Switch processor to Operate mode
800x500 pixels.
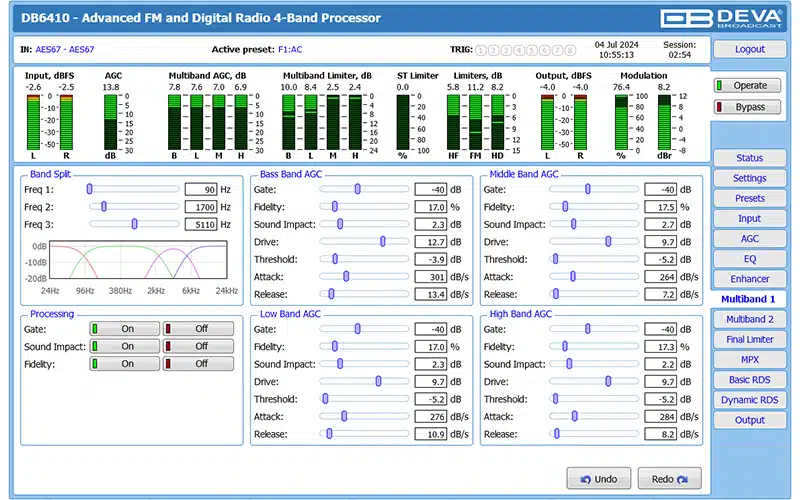[x=748, y=85]
